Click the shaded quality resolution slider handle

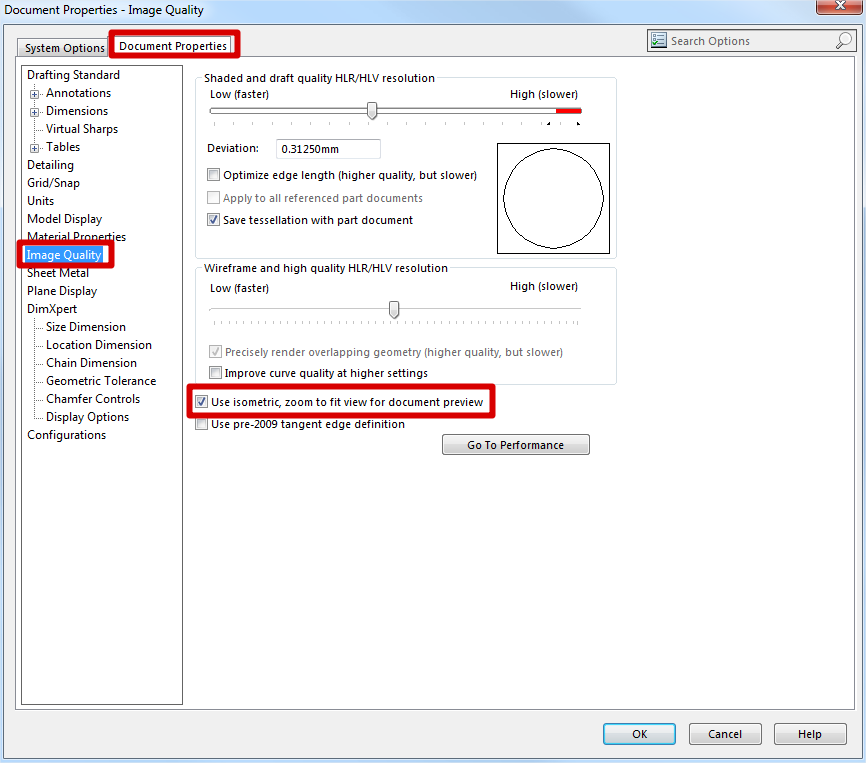(372, 110)
